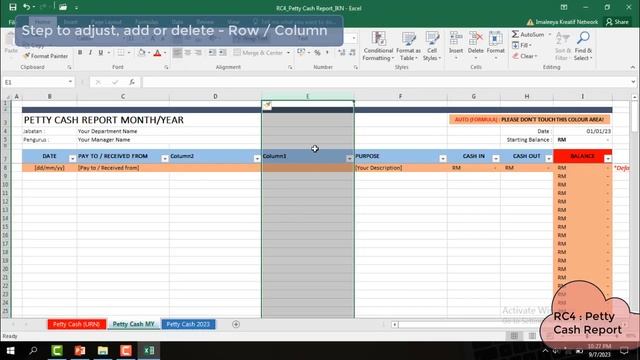Toggle Italic formatting
The width and height of the screenshot is (640, 360).
pyautogui.click(x=90, y=53)
